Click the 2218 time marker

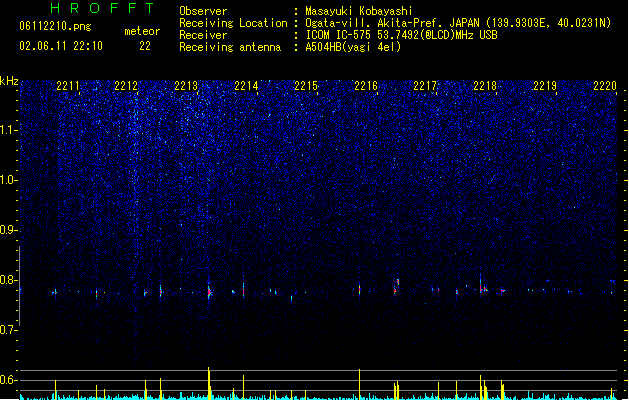pyautogui.click(x=485, y=86)
